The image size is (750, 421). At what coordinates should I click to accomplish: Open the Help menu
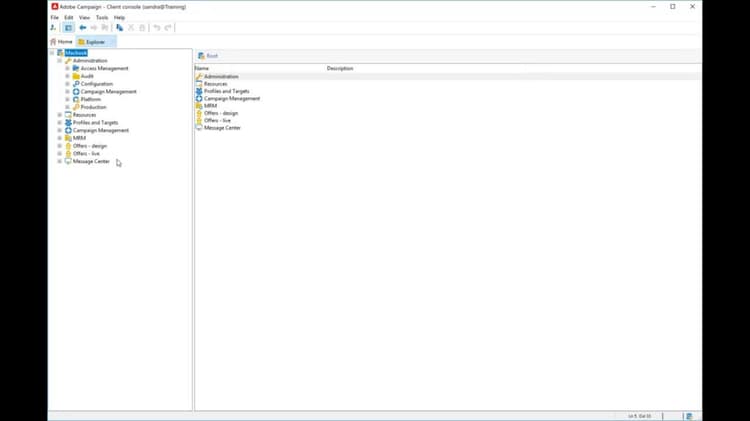click(x=119, y=17)
